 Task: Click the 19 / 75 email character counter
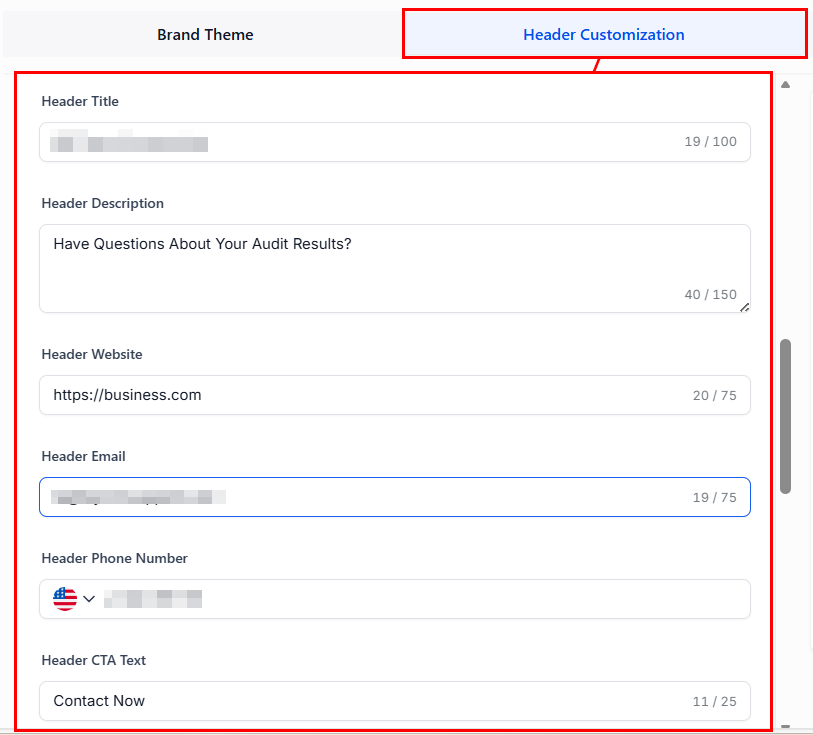click(714, 498)
